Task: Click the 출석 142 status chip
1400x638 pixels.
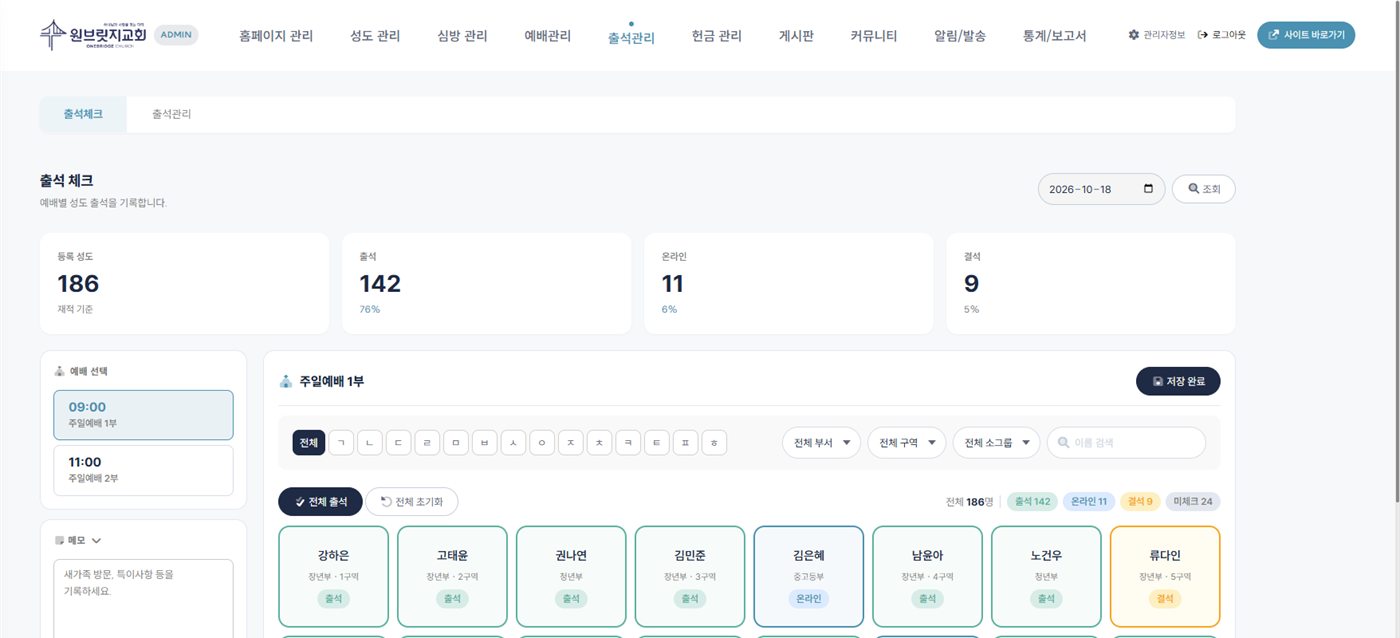Action: pyautogui.click(x=1032, y=502)
